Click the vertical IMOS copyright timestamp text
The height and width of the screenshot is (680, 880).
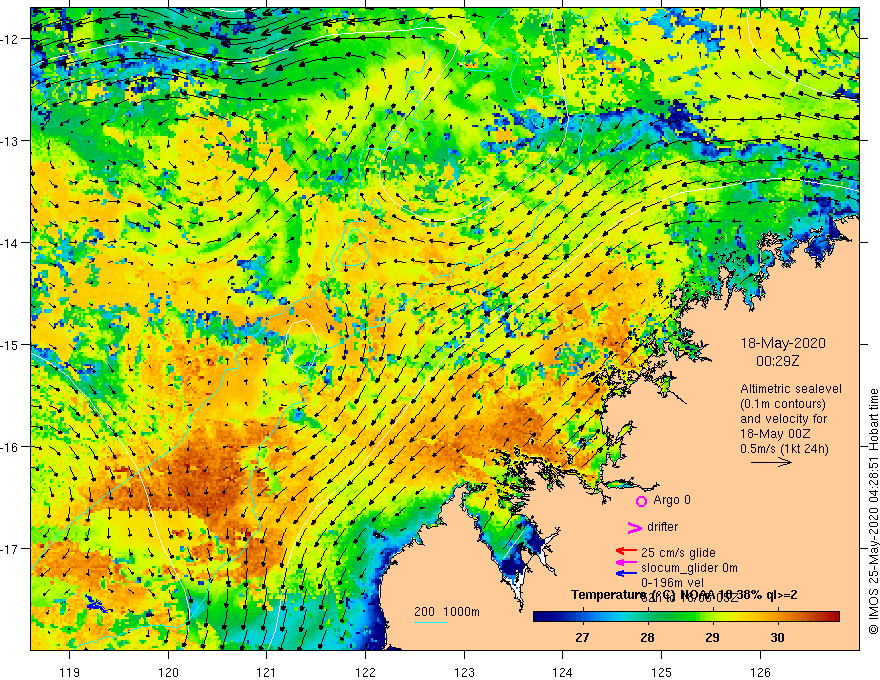click(873, 511)
